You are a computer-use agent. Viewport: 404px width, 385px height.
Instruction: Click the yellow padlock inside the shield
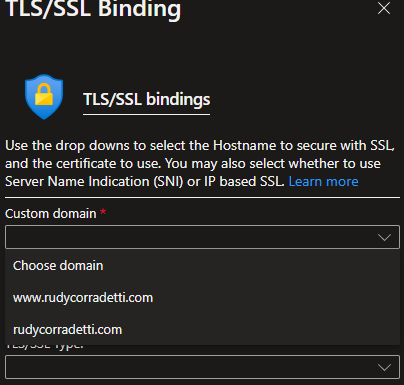44,95
